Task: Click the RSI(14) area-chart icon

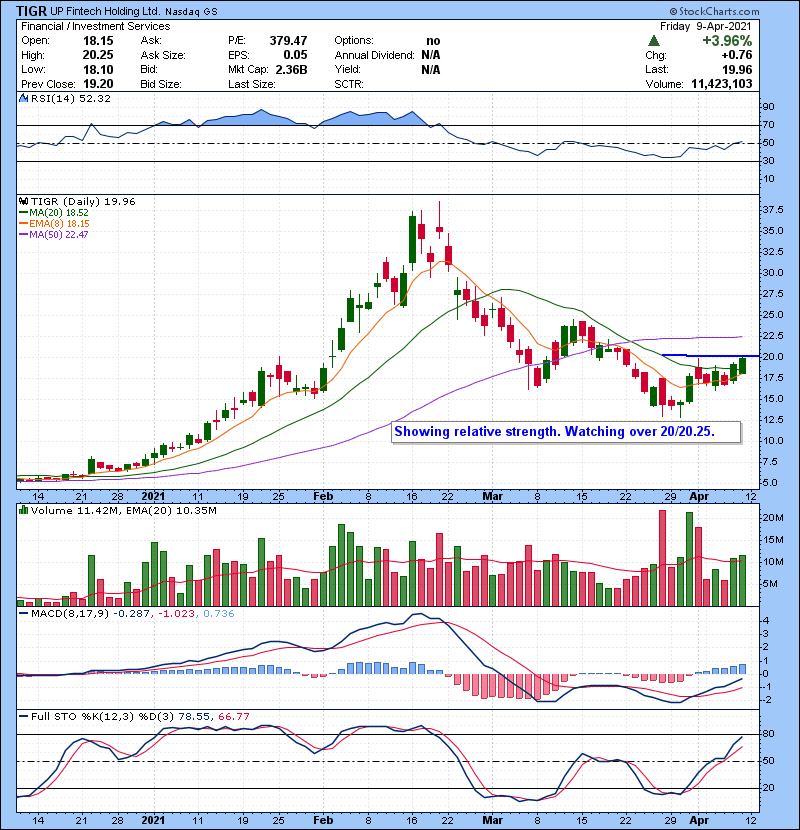Action: click(23, 98)
